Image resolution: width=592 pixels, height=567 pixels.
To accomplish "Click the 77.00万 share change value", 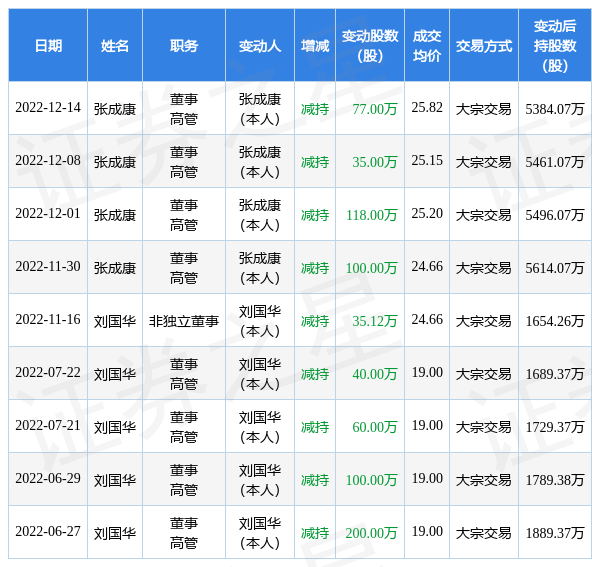I will pyautogui.click(x=375, y=109).
